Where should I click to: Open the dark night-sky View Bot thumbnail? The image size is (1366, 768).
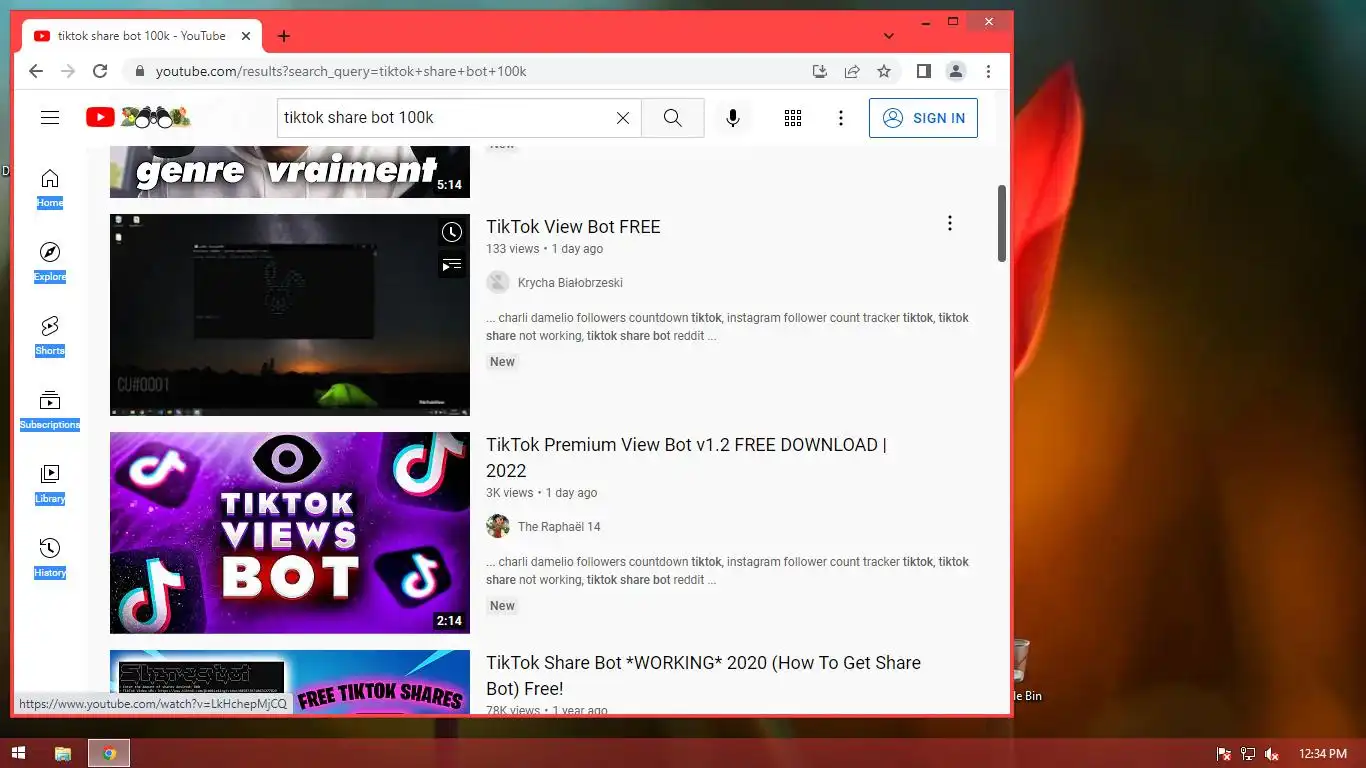290,315
